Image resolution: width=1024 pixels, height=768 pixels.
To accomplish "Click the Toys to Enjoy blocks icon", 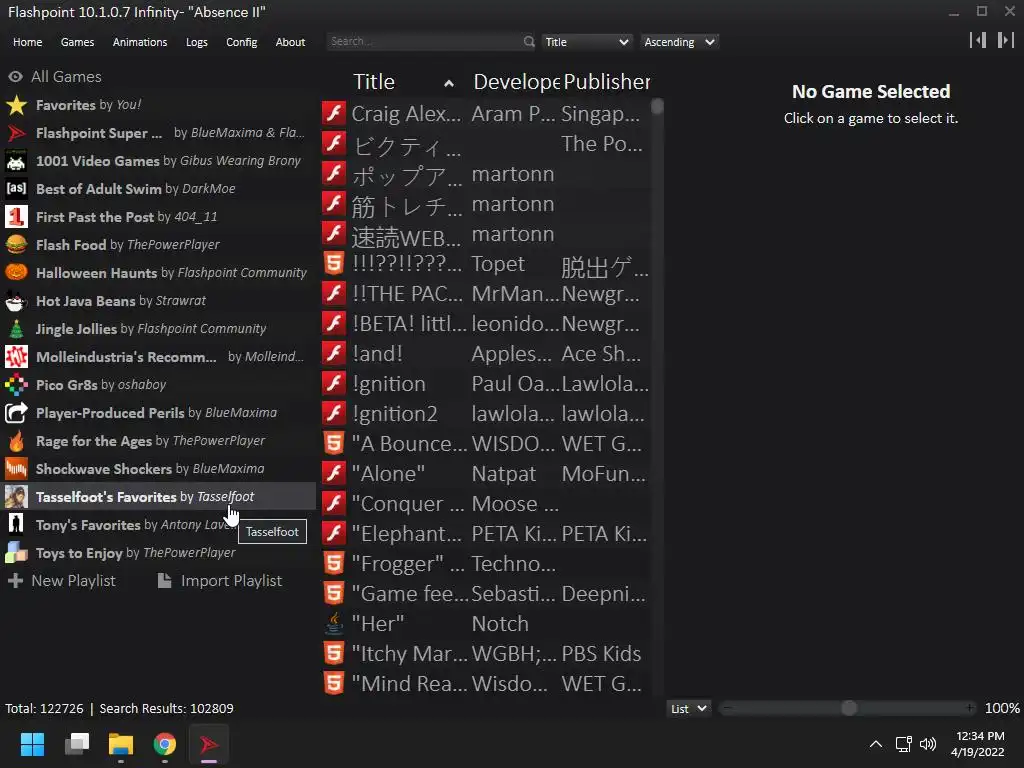I will (x=16, y=552).
